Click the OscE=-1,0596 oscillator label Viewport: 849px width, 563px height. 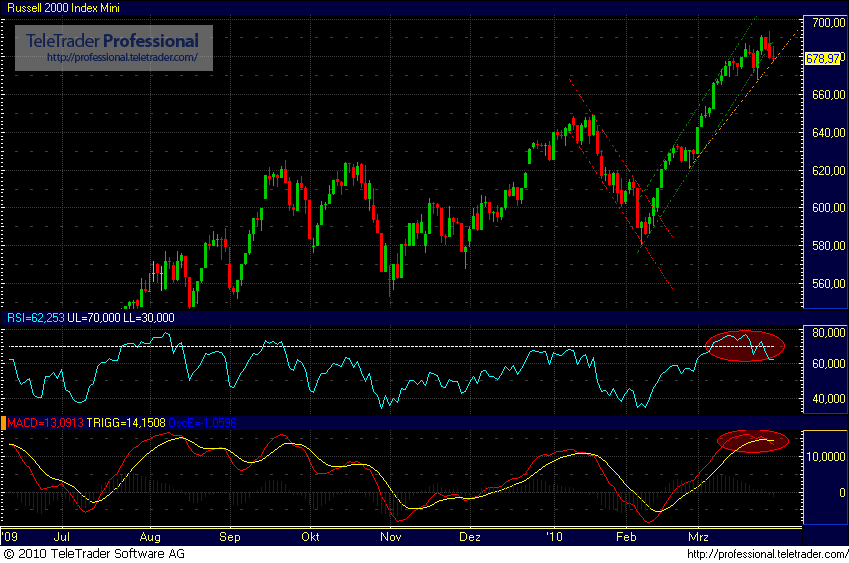pyautogui.click(x=203, y=423)
